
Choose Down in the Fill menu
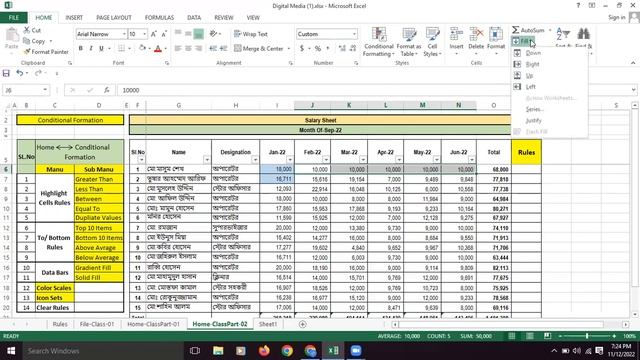(x=533, y=53)
